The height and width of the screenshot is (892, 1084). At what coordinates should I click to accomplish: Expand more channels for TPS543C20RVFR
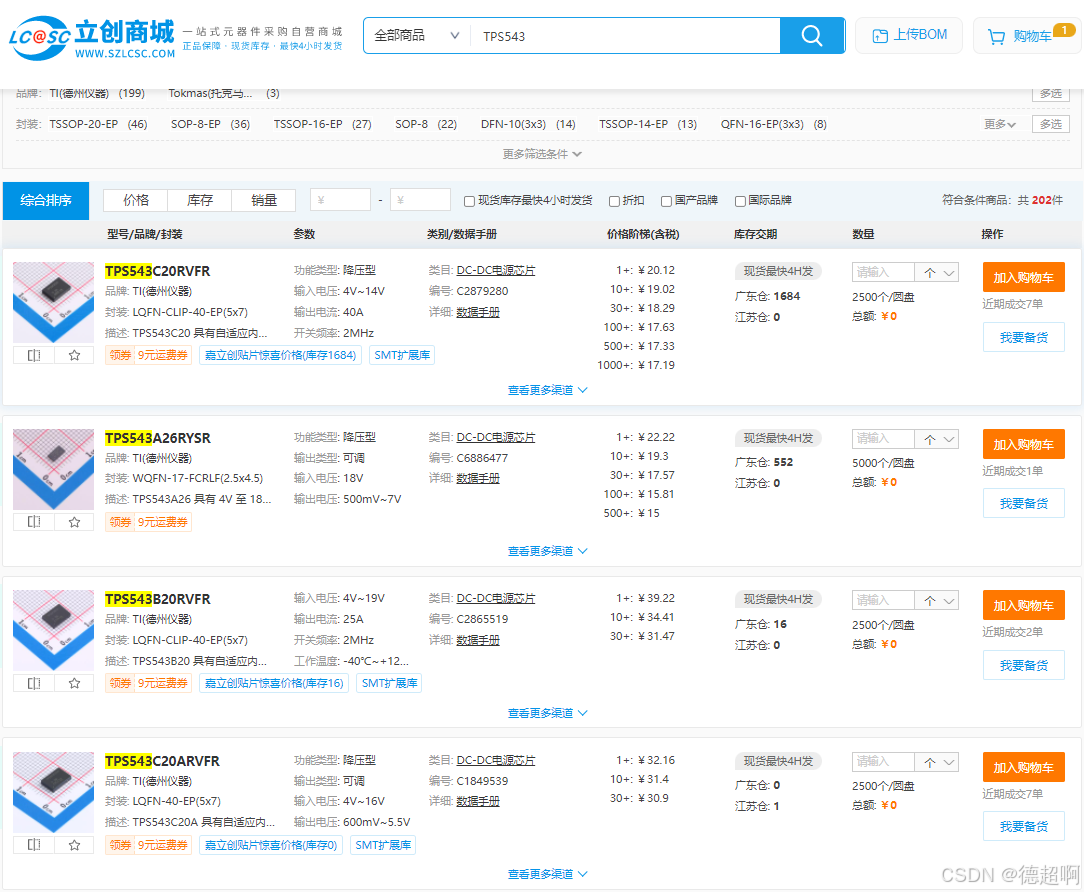point(548,390)
